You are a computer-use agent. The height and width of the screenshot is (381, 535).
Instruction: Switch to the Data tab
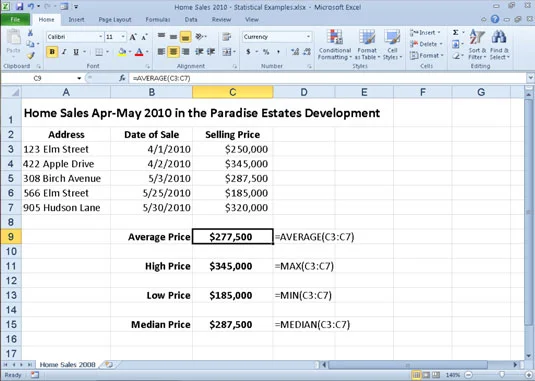coord(191,19)
